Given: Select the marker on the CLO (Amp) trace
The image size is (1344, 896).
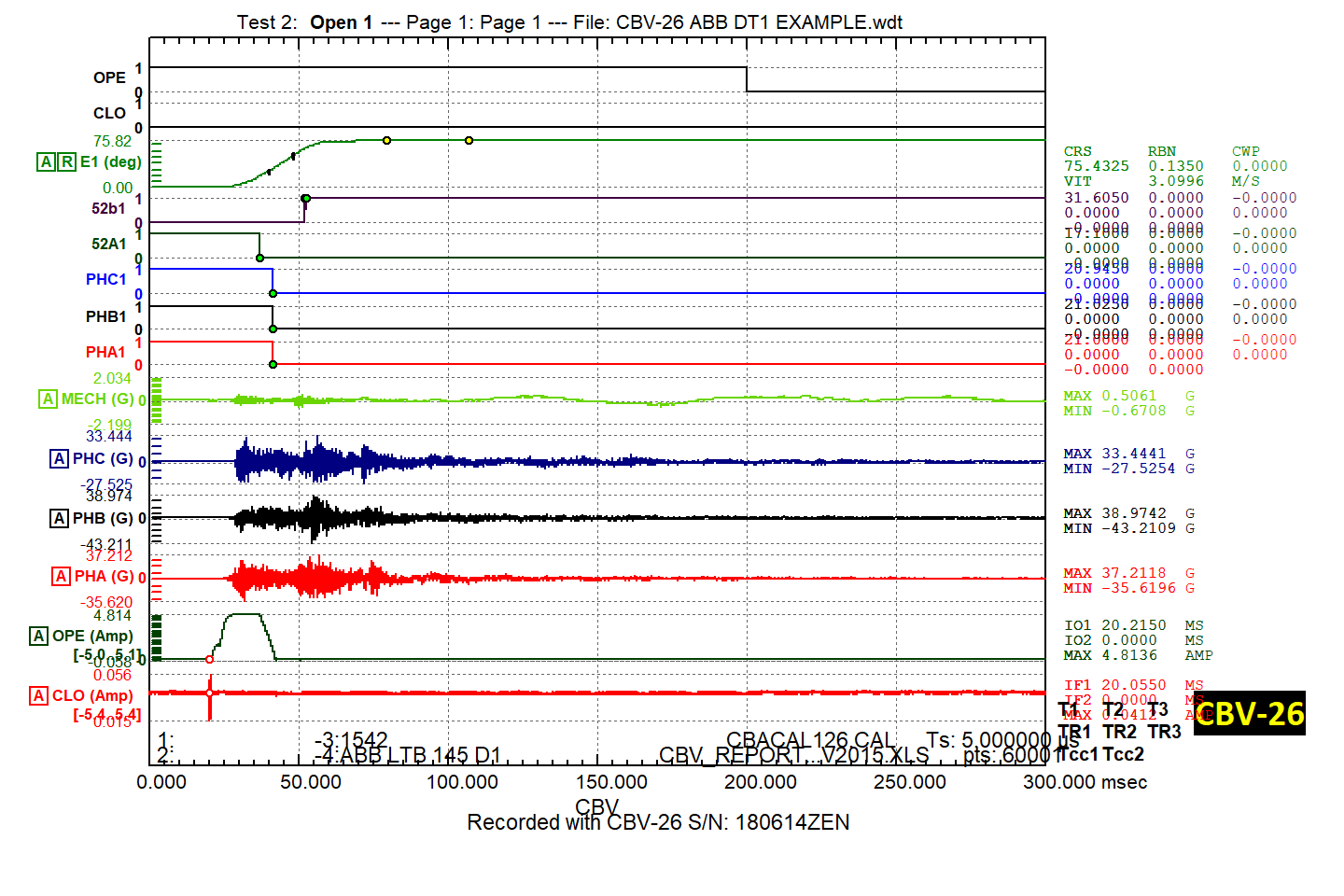Looking at the screenshot, I should [x=209, y=693].
